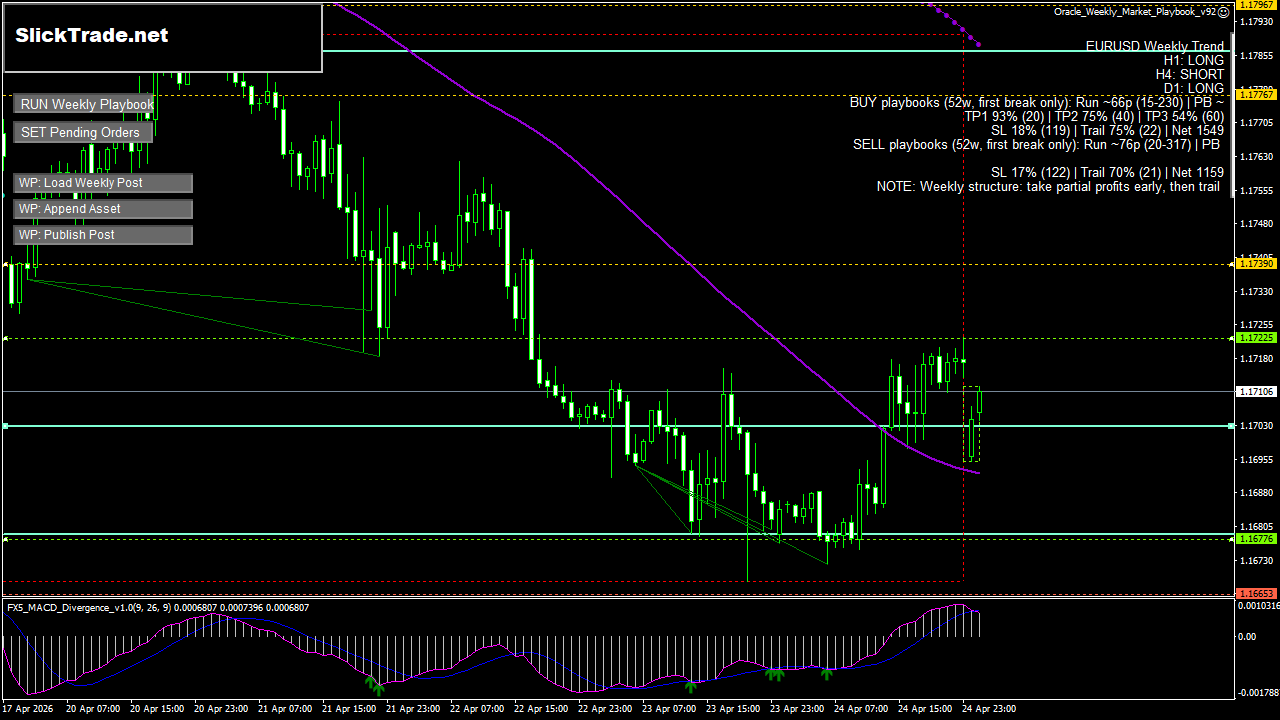
Task: Click the H4: SHORT trend line
Action: [1190, 74]
